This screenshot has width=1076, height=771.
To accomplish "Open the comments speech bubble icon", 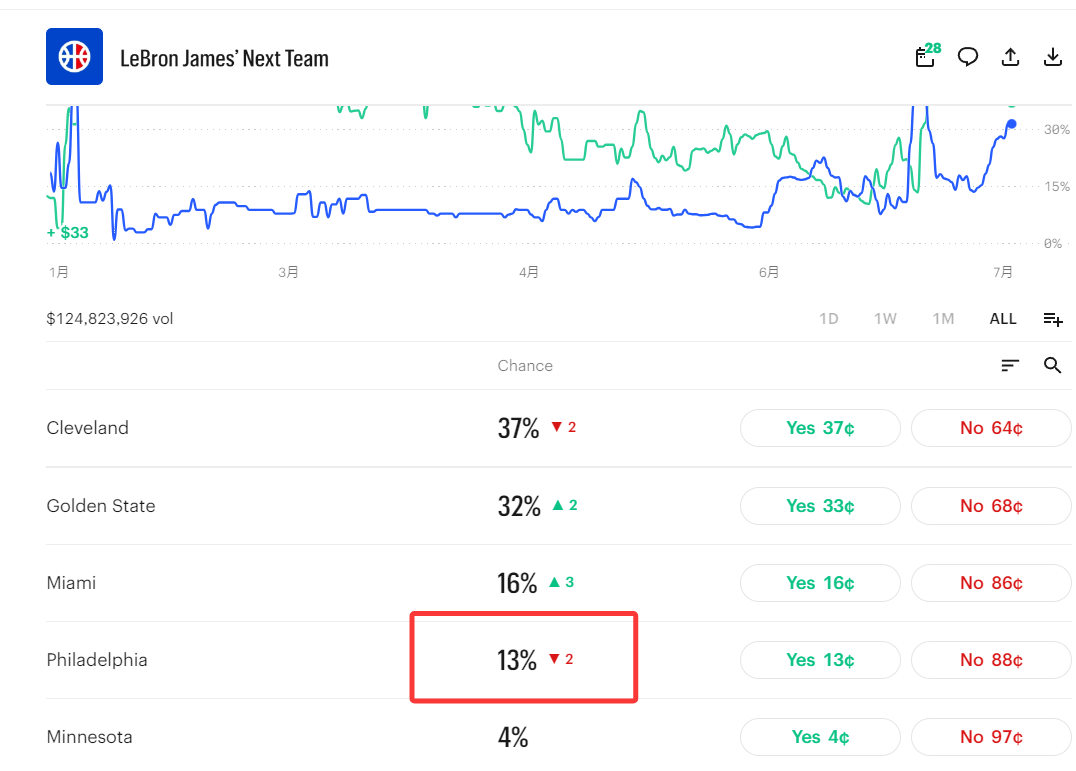I will click(968, 57).
